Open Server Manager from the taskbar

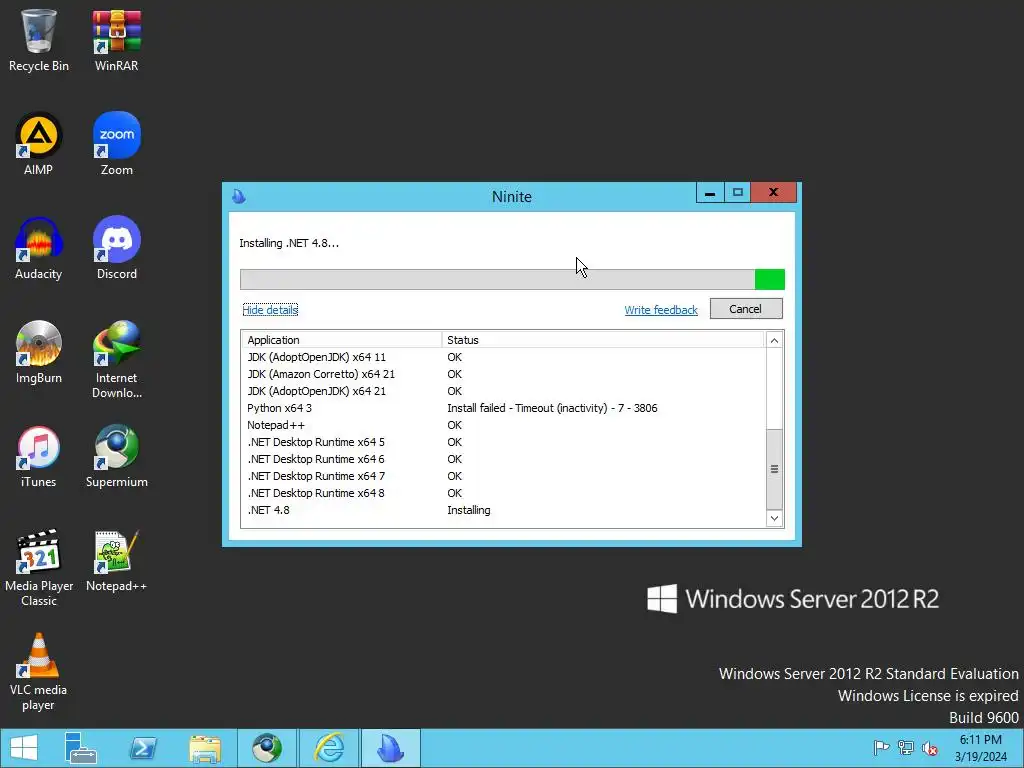80,748
